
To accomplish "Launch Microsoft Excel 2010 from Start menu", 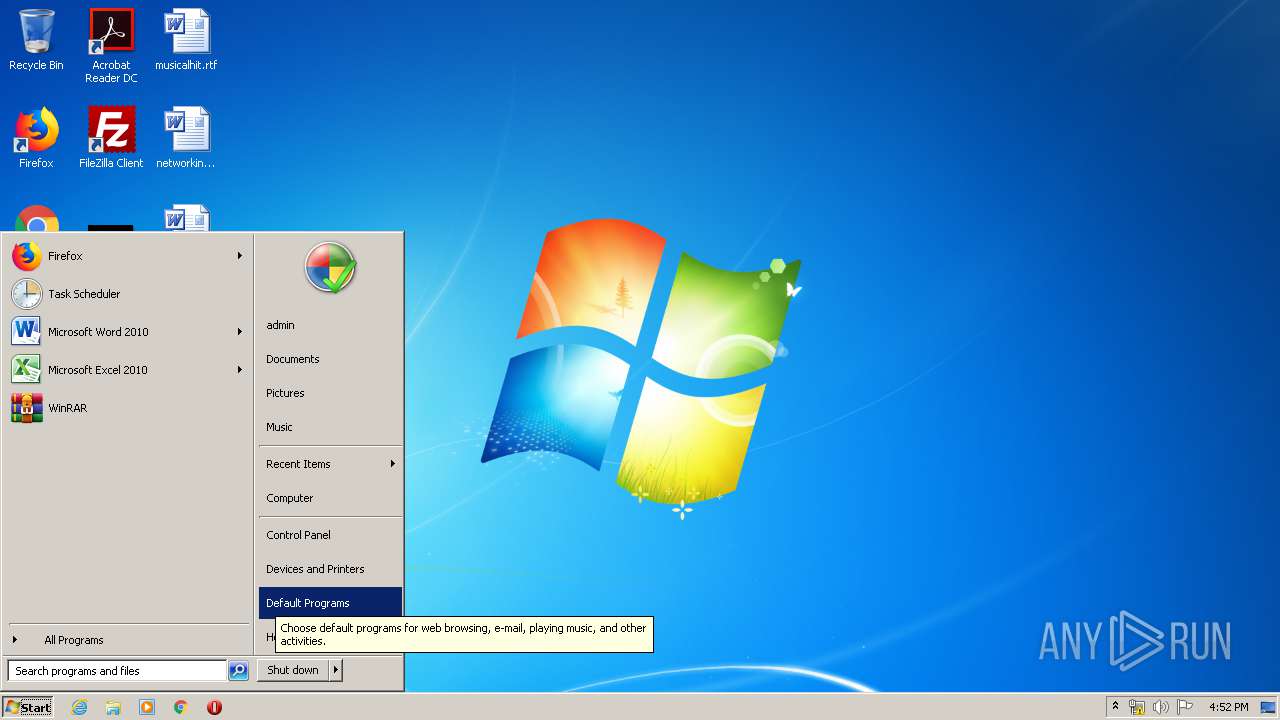I will coord(126,370).
